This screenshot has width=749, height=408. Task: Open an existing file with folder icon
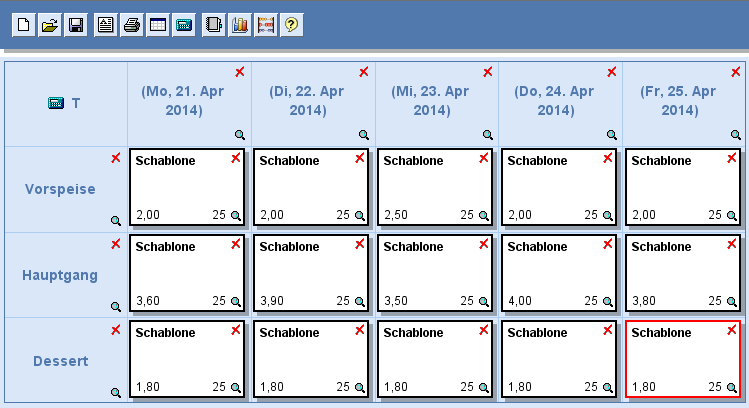[50, 25]
